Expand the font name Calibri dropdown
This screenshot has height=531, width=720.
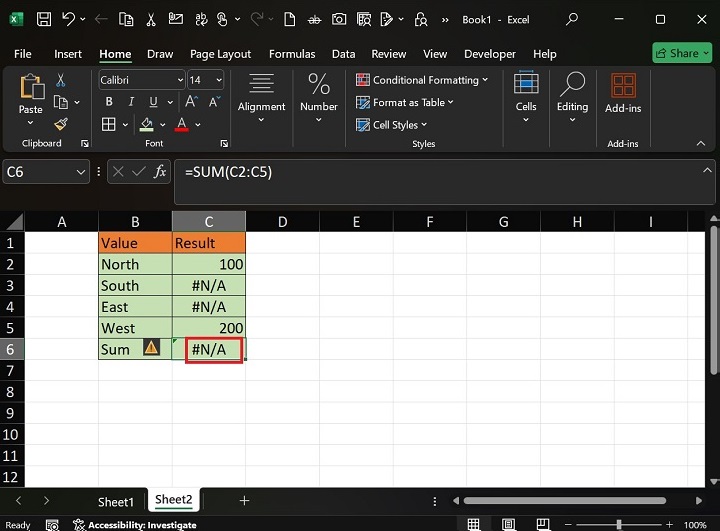180,80
